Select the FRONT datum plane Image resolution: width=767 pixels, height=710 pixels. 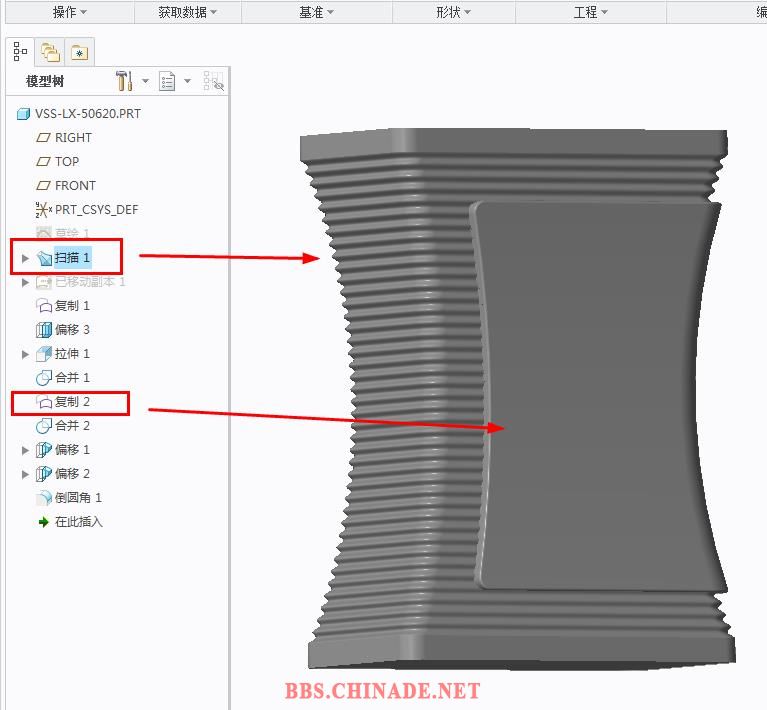pos(75,185)
